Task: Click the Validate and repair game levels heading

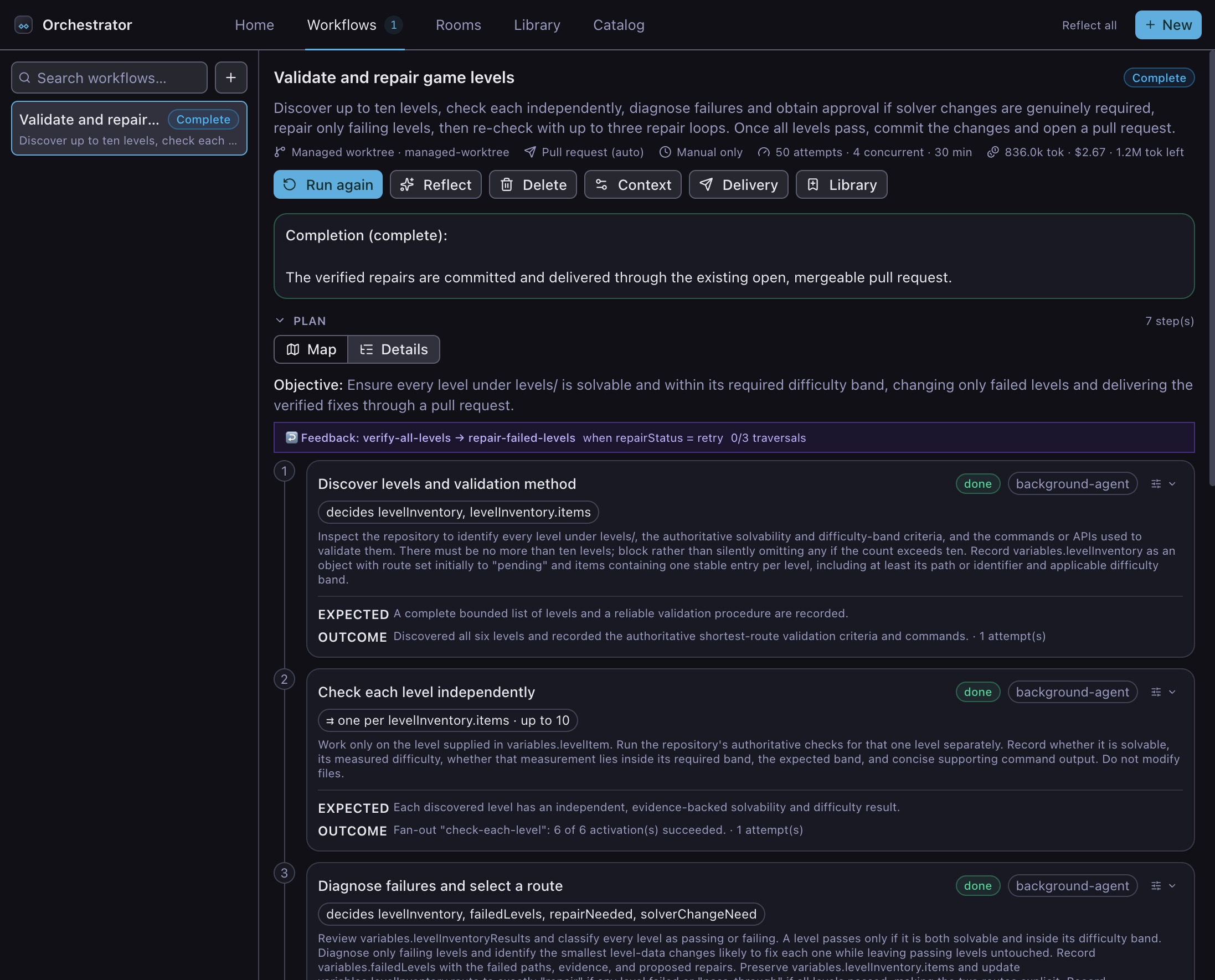Action: click(x=394, y=78)
